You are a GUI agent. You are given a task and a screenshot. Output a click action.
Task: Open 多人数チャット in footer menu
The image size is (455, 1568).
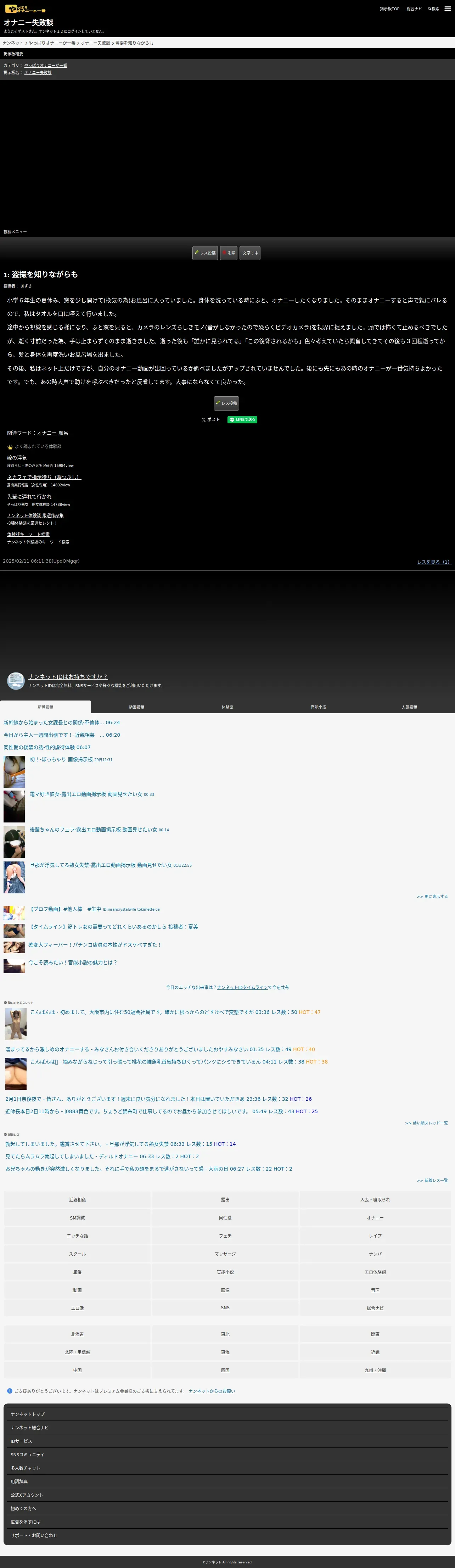tap(227, 1468)
